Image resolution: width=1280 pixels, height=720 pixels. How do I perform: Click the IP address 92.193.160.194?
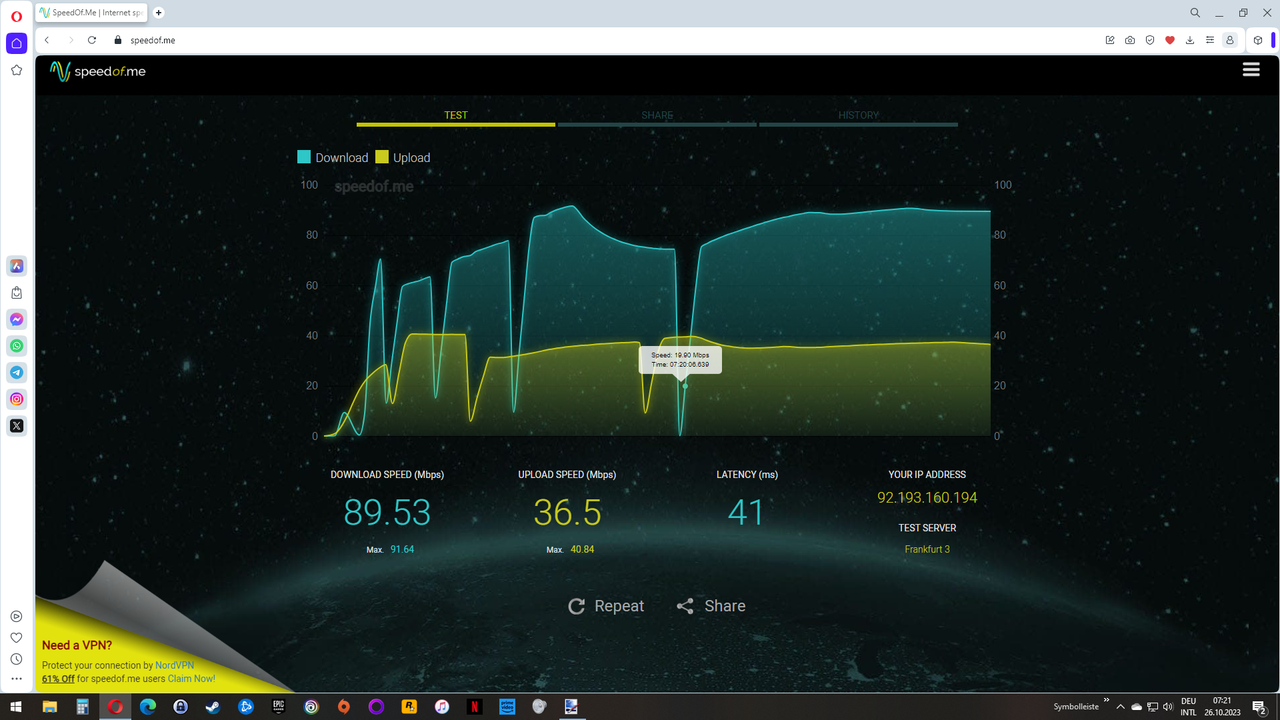click(927, 497)
